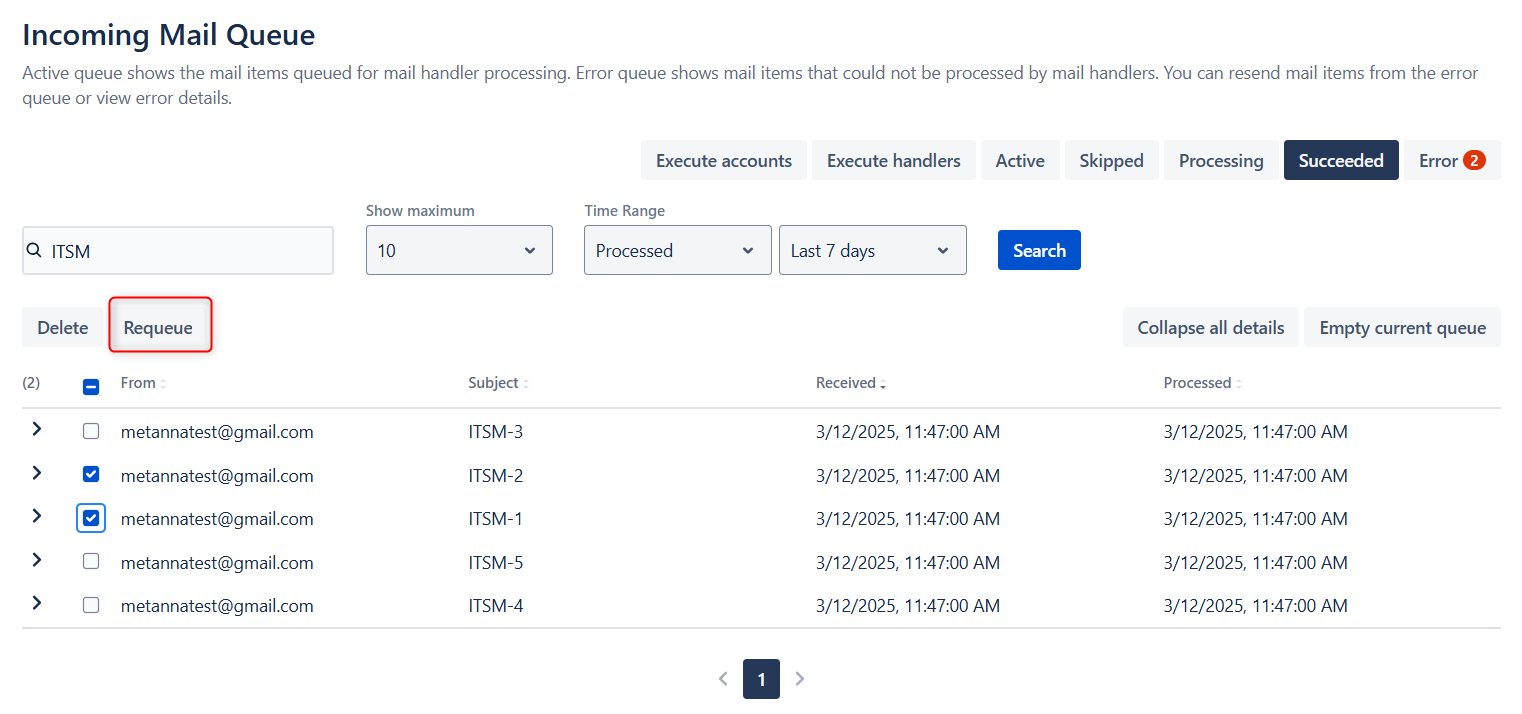The width and height of the screenshot is (1522, 714).
Task: Click the Requeue button
Action: 158,328
